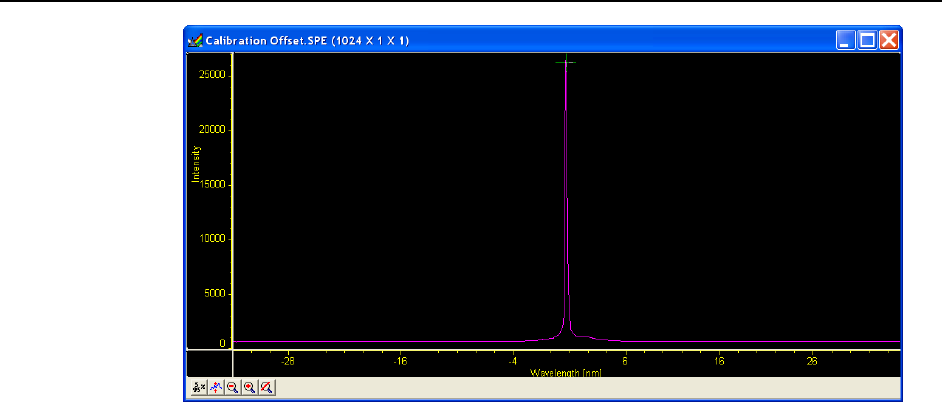Screen dimensions: 942x402
Task: Click the 26 wavelength axis label
Action: point(812,361)
